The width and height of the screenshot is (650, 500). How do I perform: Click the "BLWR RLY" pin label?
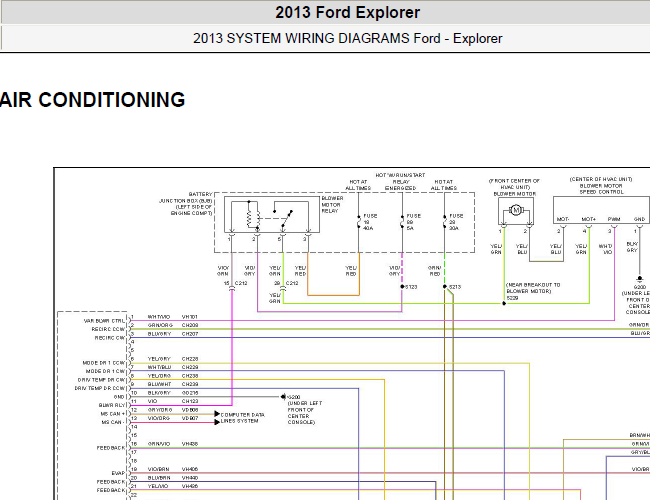(112, 405)
